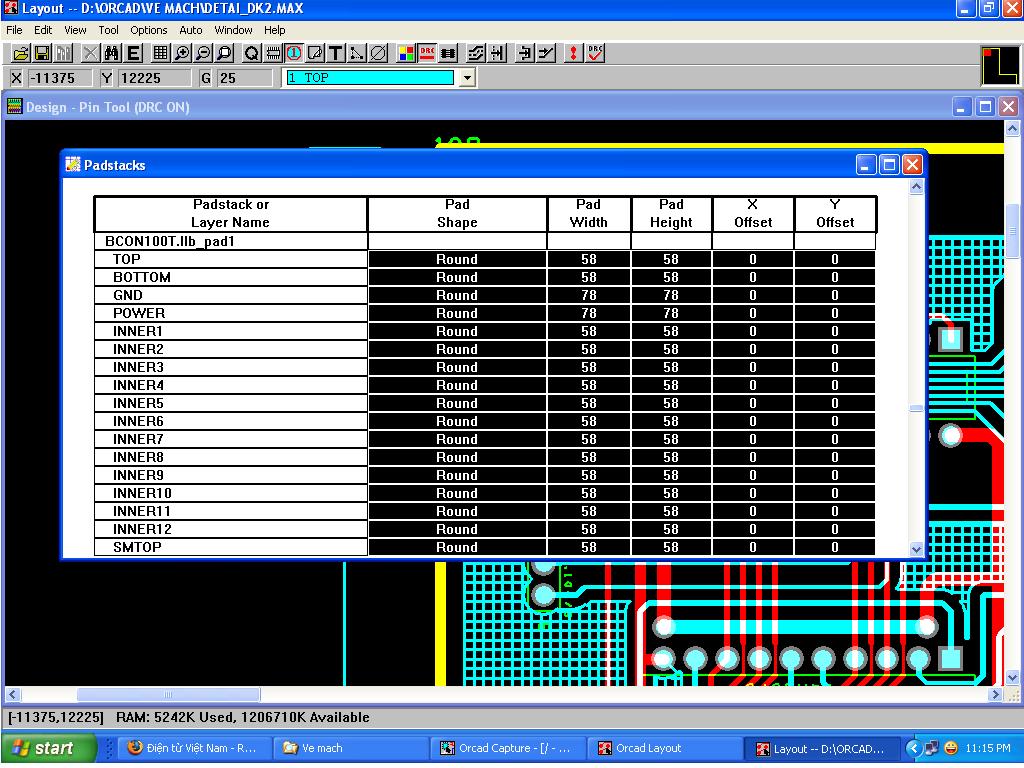Click the Pad Width 78 cell in GND row
Viewport: 1024px width, 768px height.
point(589,295)
